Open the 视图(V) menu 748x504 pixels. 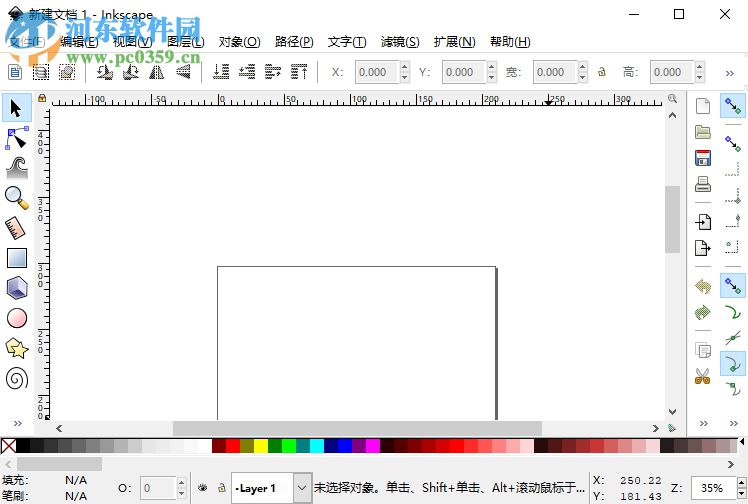point(132,42)
